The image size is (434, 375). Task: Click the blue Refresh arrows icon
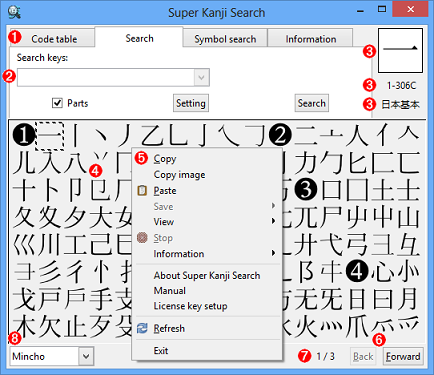[142, 328]
